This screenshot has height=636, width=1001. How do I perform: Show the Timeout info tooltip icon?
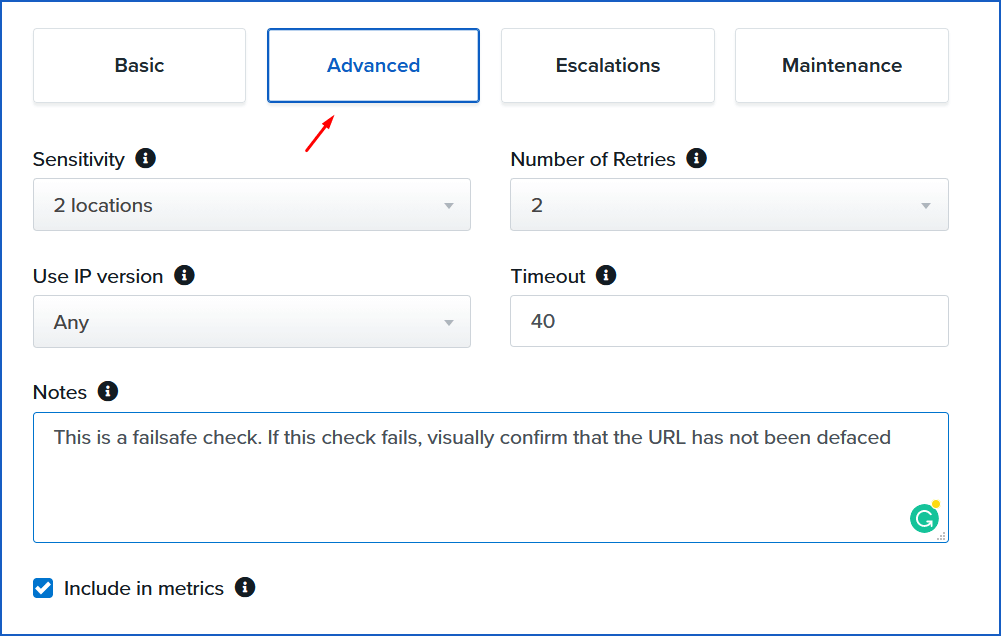coord(606,275)
